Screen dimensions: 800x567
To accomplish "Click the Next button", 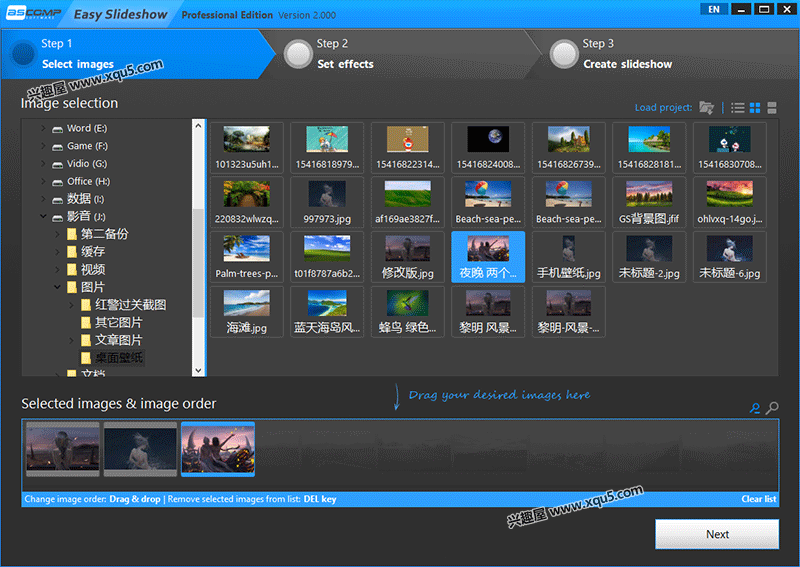I will pos(717,534).
